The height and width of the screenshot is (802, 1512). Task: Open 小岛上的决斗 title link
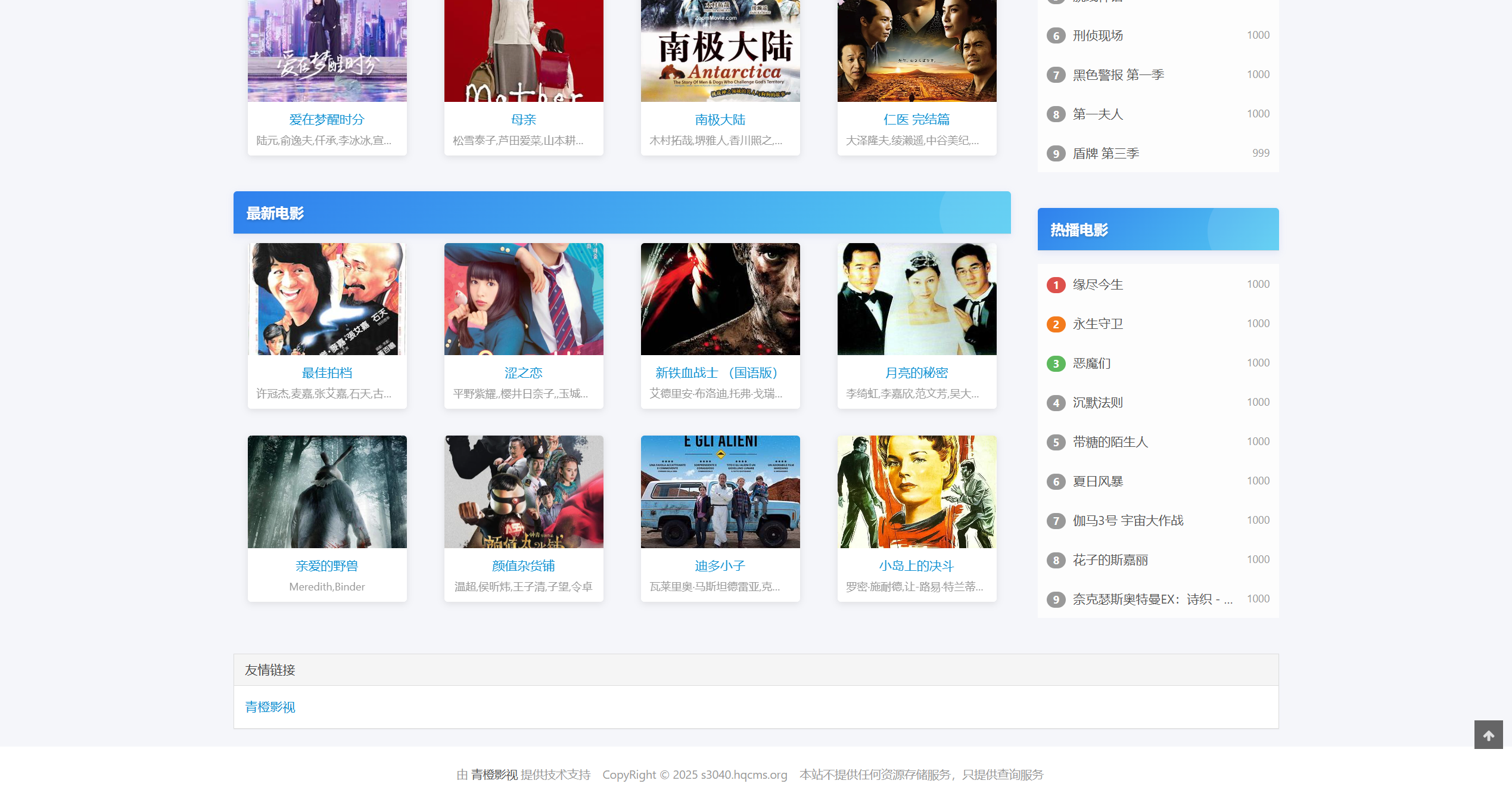(916, 566)
